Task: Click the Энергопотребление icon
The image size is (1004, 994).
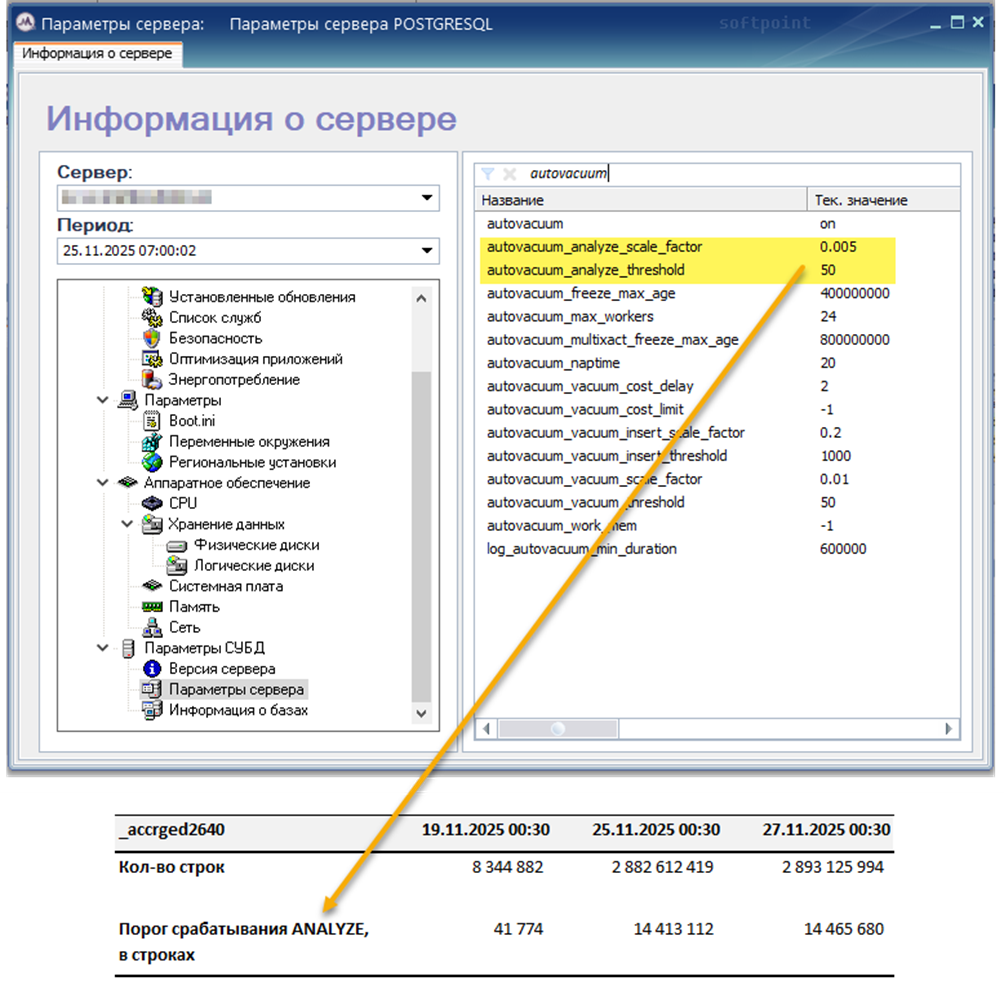Action: pos(152,380)
